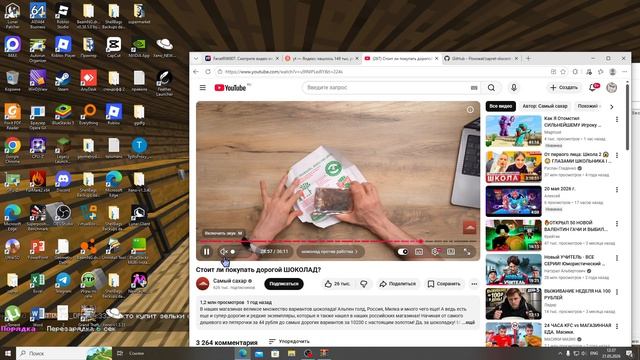
Task: Open Discord desktop shortcut
Action: point(63,181)
